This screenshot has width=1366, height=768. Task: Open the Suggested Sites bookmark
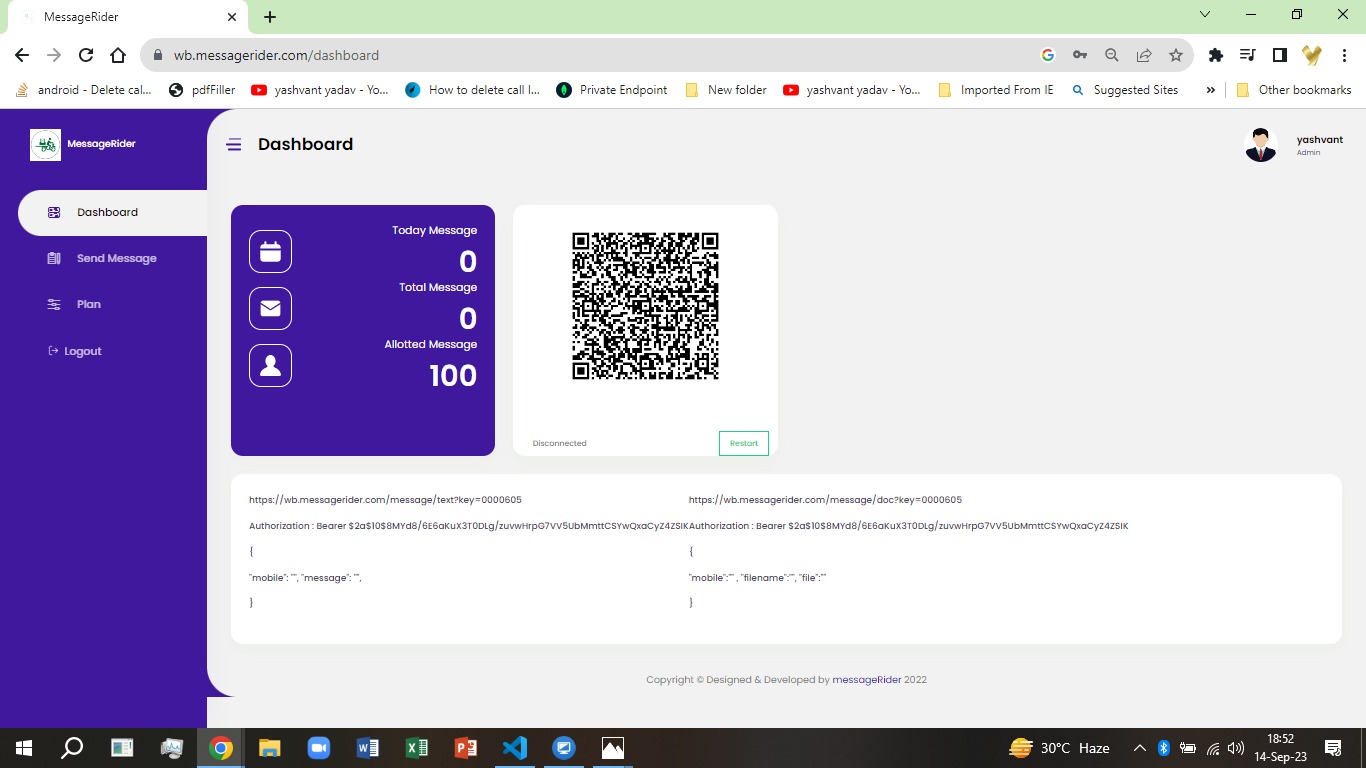pyautogui.click(x=1124, y=90)
